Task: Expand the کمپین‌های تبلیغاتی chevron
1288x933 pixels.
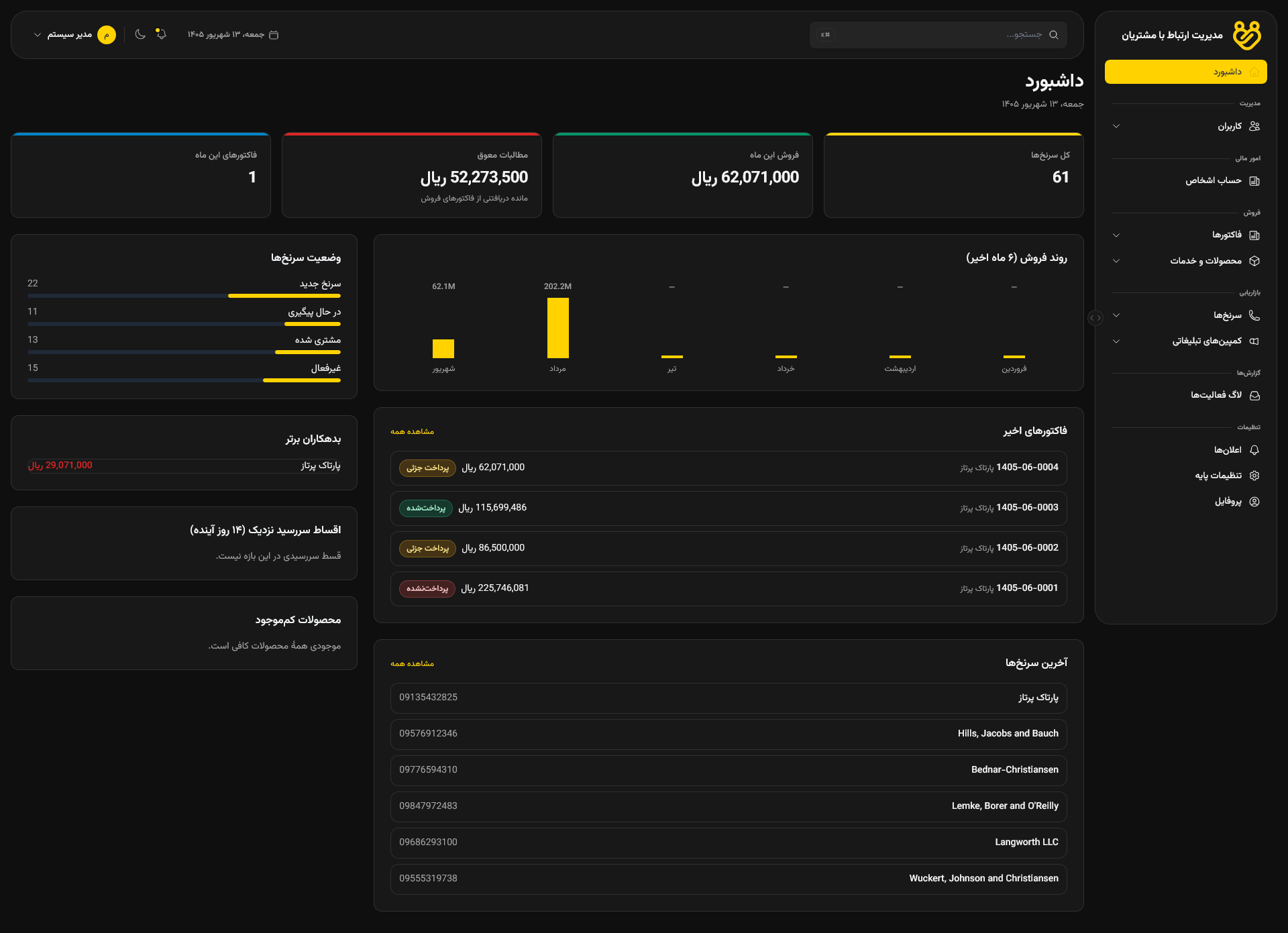Action: (1116, 341)
